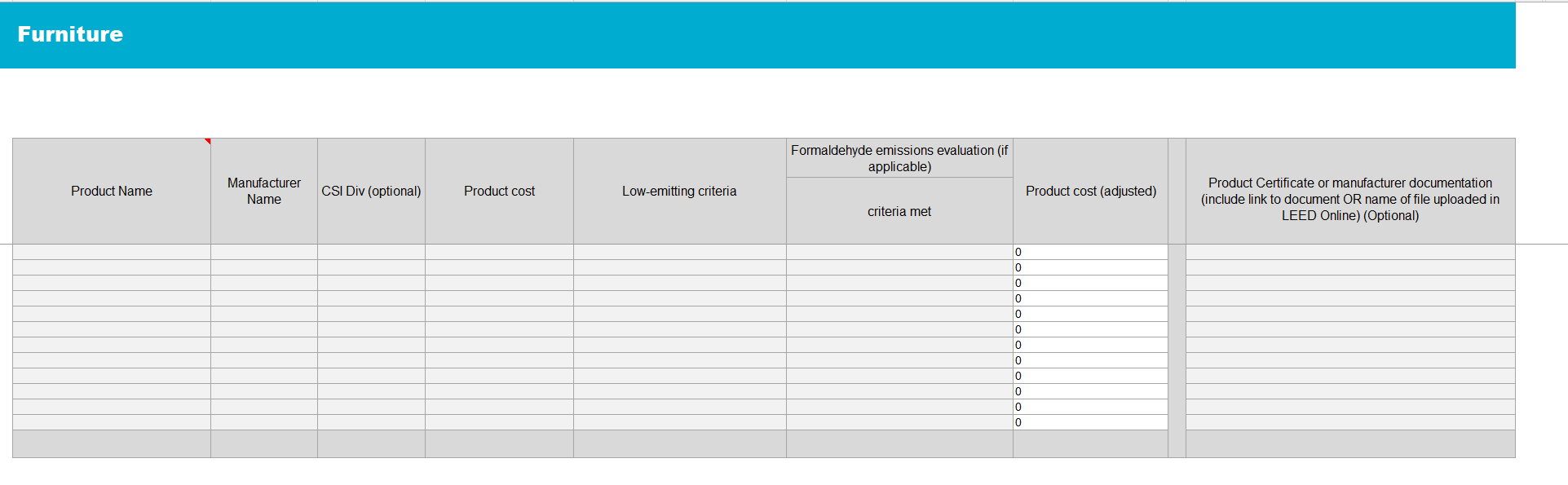Select the last 0 in Product cost (adjusted)

[x=1091, y=422]
